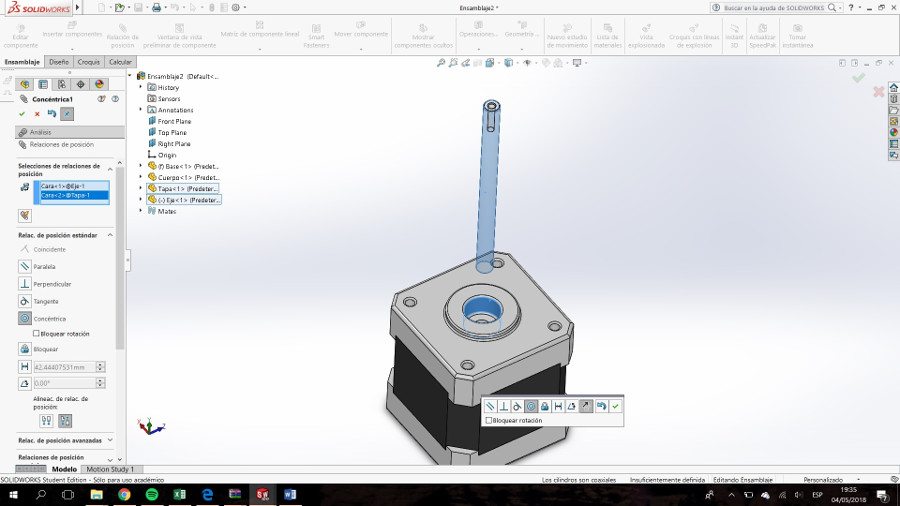Switch to the Diseño ribbon tab

[x=59, y=62]
